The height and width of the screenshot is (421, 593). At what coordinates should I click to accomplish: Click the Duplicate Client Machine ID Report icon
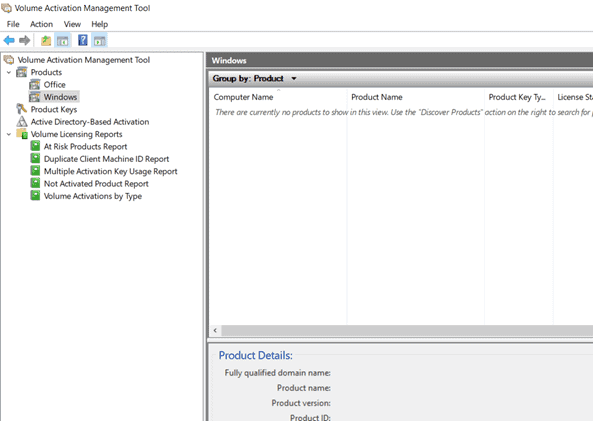pos(35,158)
